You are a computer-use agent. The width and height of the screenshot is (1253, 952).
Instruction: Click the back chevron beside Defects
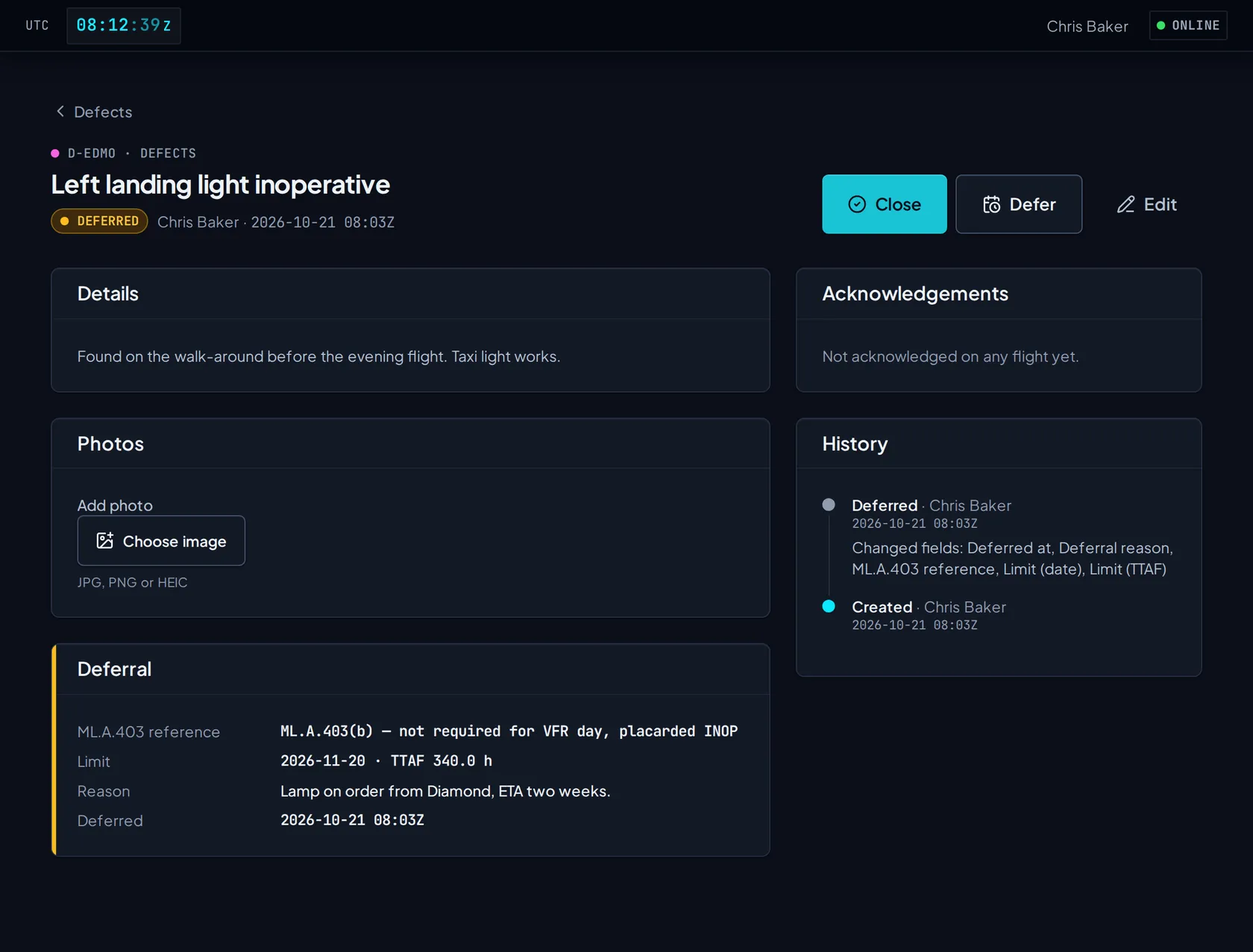(x=60, y=111)
